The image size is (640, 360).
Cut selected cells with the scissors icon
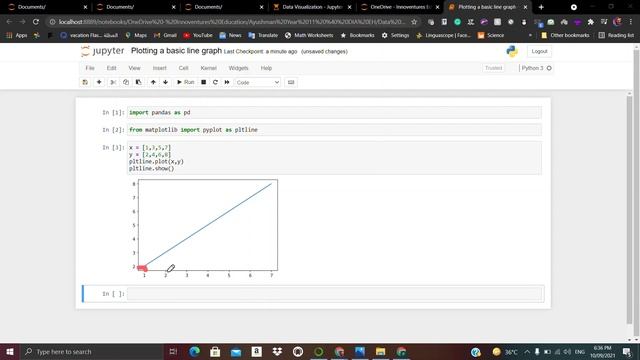point(113,82)
